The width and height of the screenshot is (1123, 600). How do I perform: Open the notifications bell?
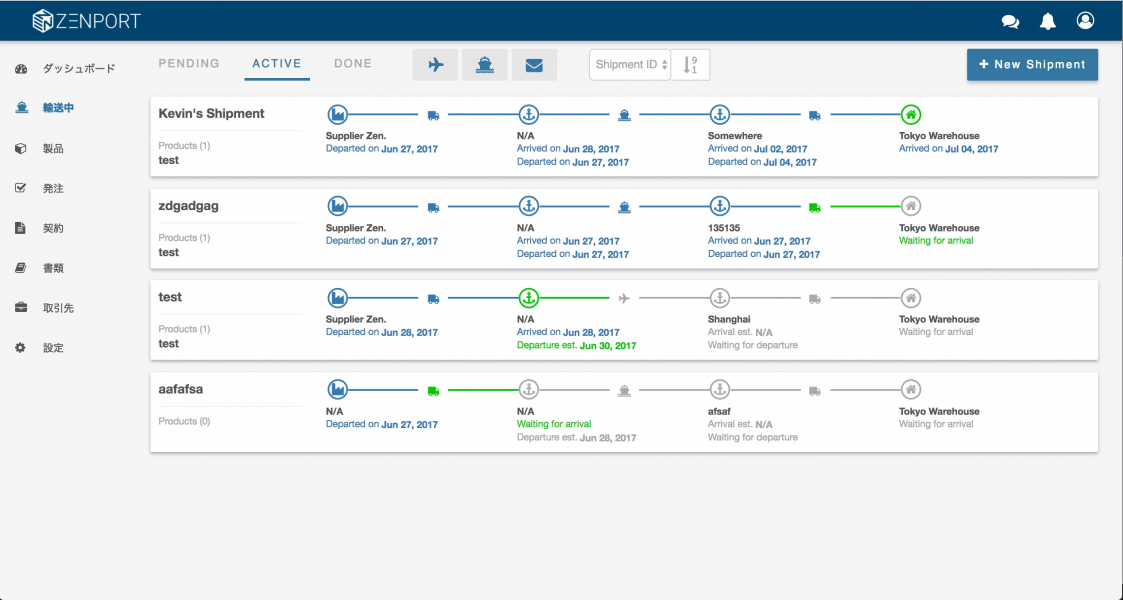(x=1048, y=21)
